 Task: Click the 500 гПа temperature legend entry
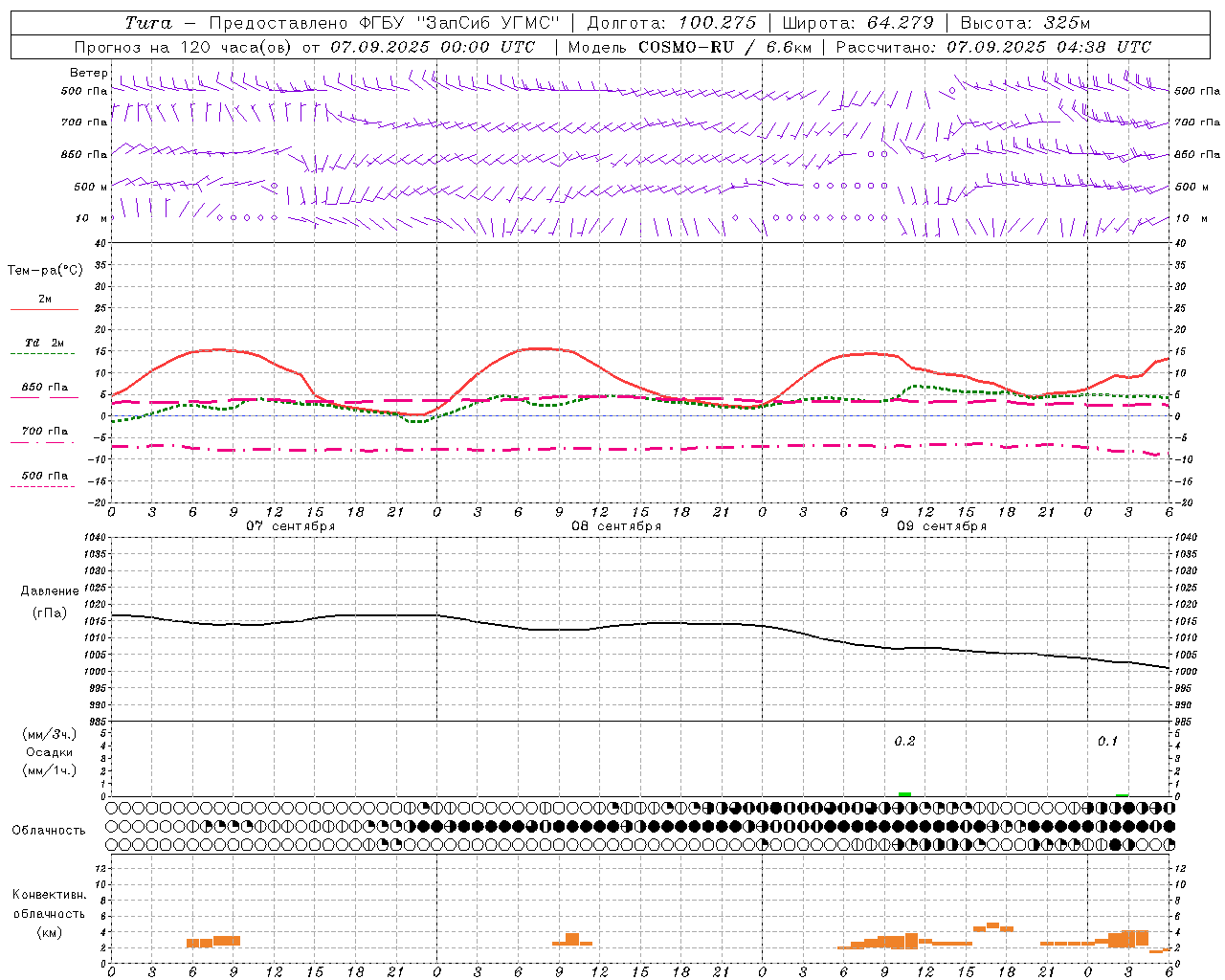[45, 476]
